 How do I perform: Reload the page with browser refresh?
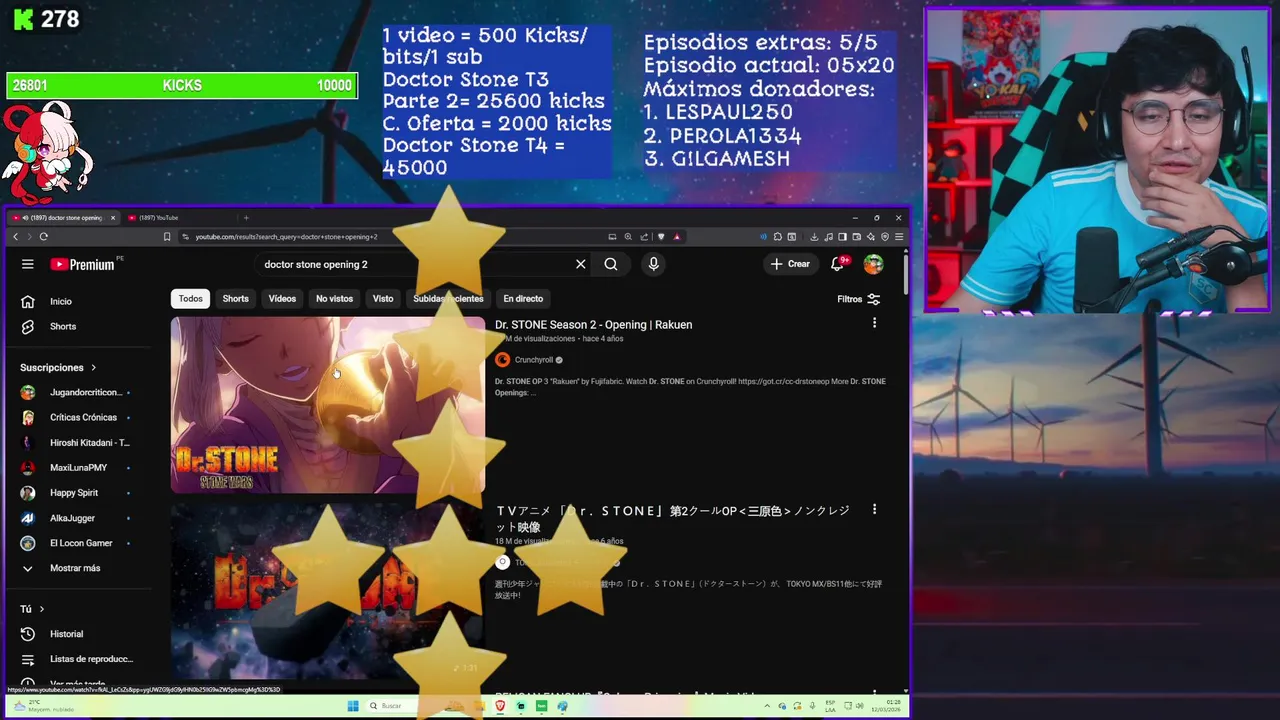click(x=43, y=236)
